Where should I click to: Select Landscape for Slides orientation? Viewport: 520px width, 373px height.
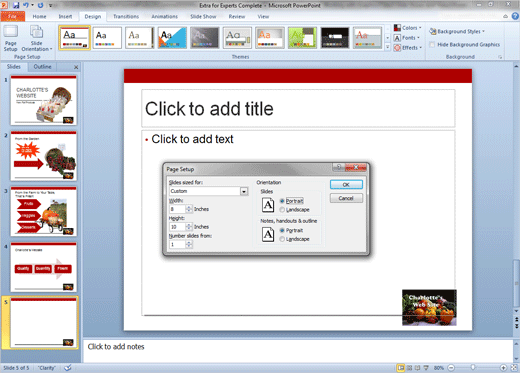[x=282, y=210]
